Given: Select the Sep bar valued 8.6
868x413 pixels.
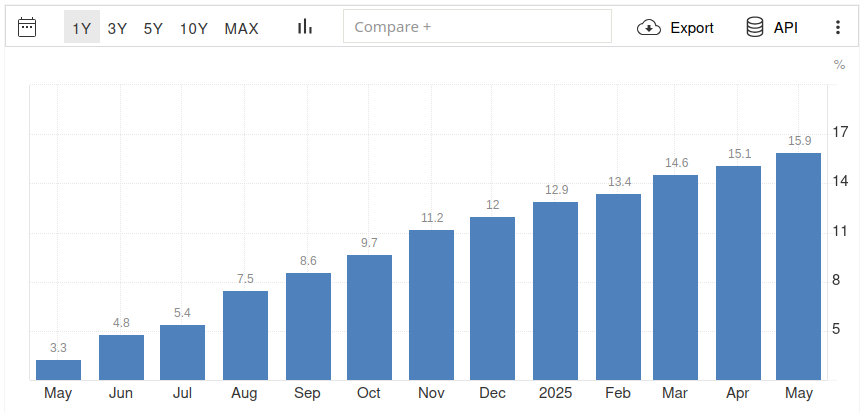Looking at the screenshot, I should [x=308, y=327].
